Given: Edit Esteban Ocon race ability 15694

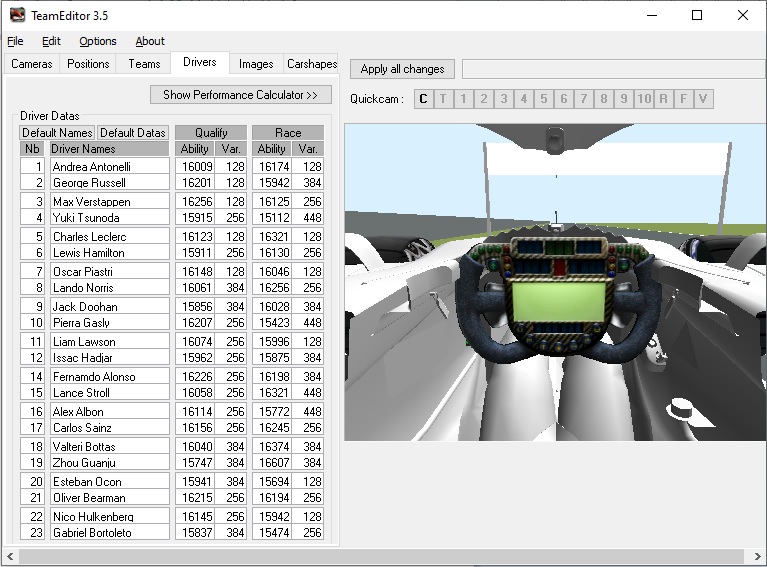Looking at the screenshot, I should pos(272,481).
